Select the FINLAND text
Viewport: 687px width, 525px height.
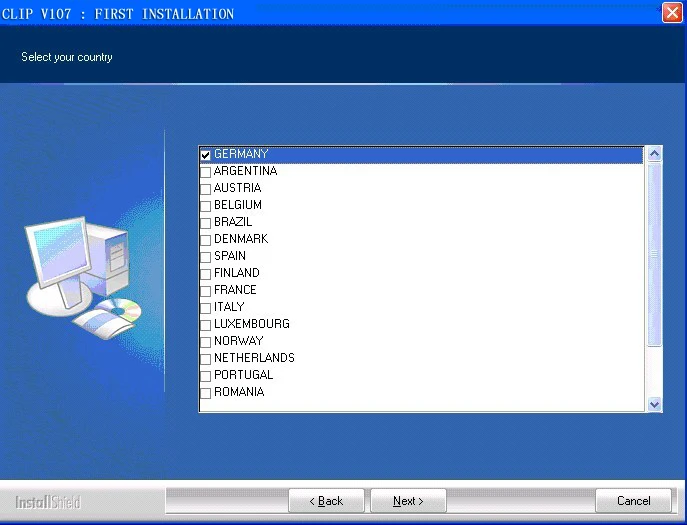237,273
